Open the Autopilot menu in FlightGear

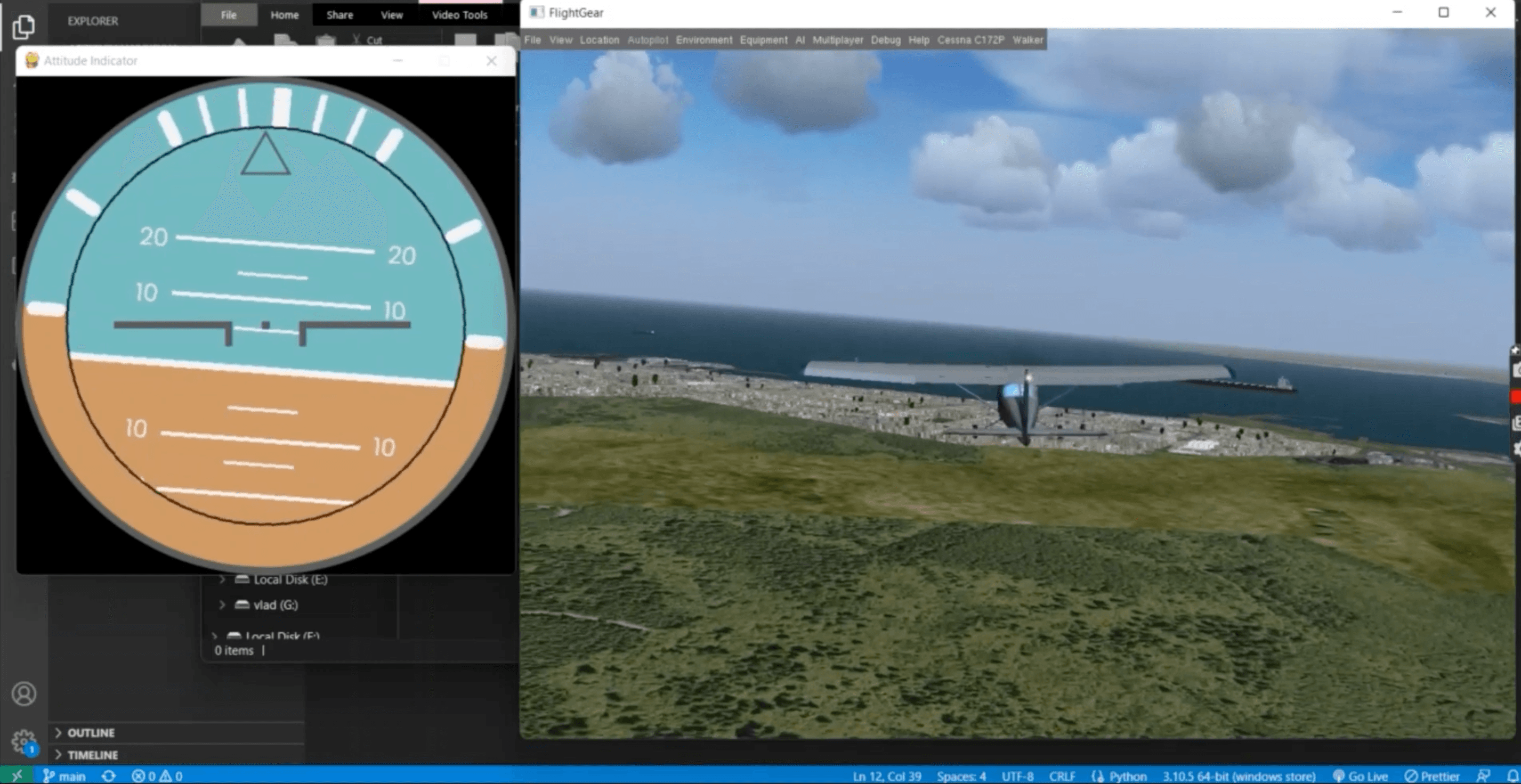[x=648, y=40]
